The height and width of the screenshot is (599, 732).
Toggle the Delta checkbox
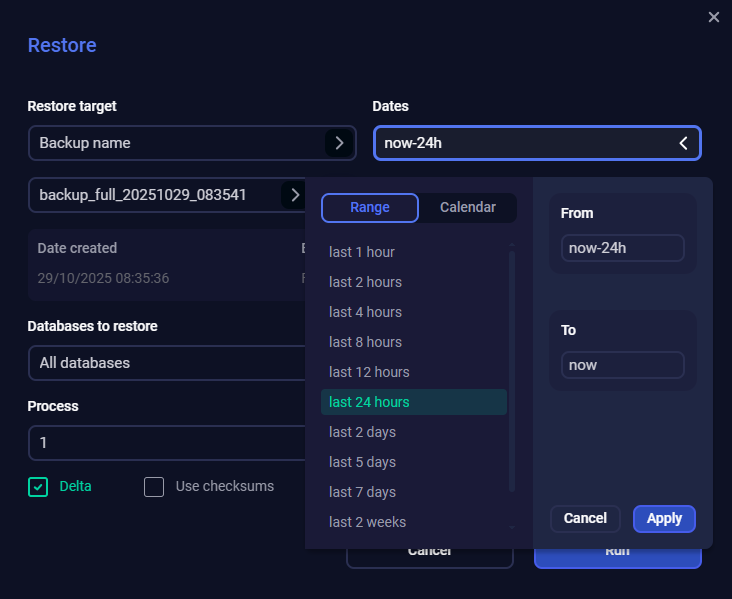point(38,487)
